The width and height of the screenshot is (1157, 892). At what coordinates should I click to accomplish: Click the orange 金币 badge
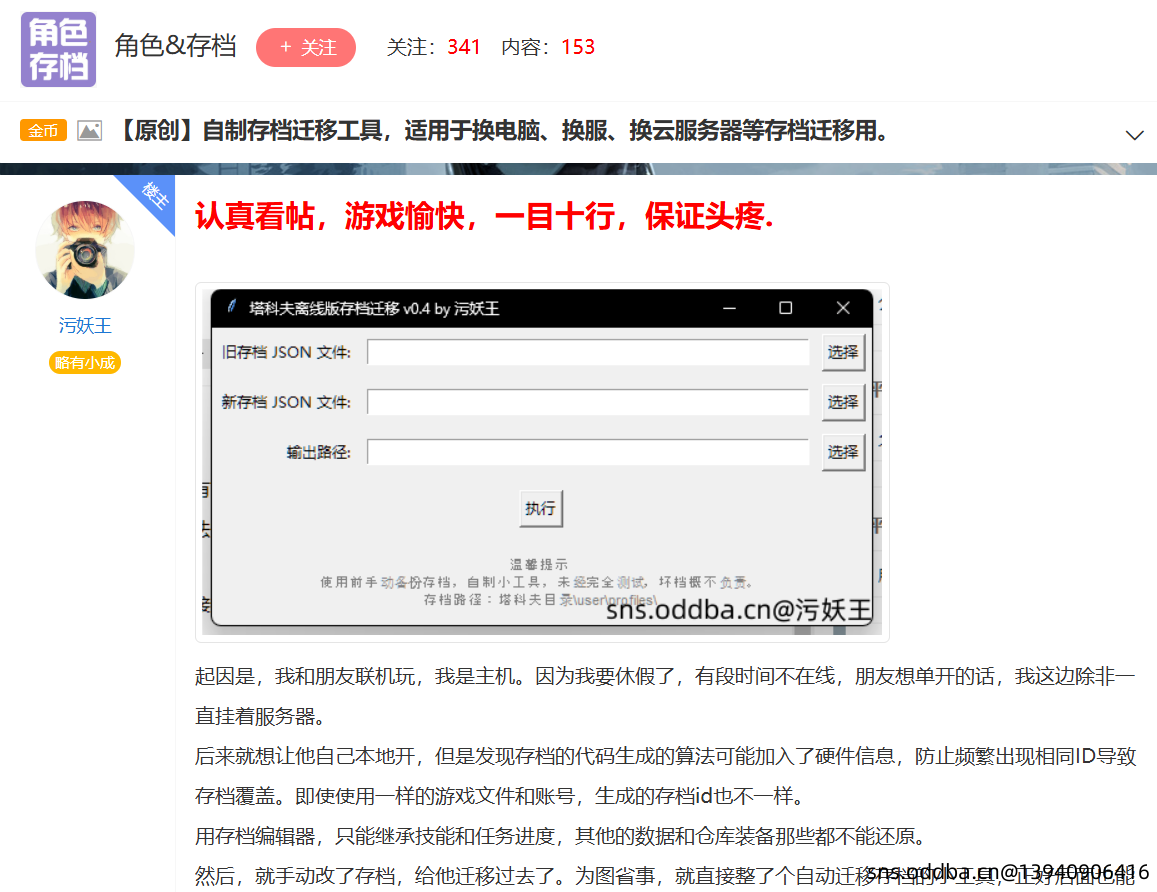43,131
